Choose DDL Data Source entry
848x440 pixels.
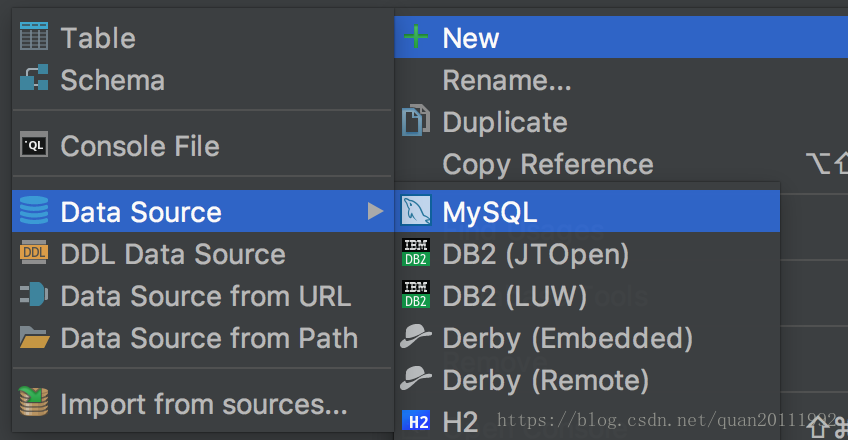click(203, 254)
